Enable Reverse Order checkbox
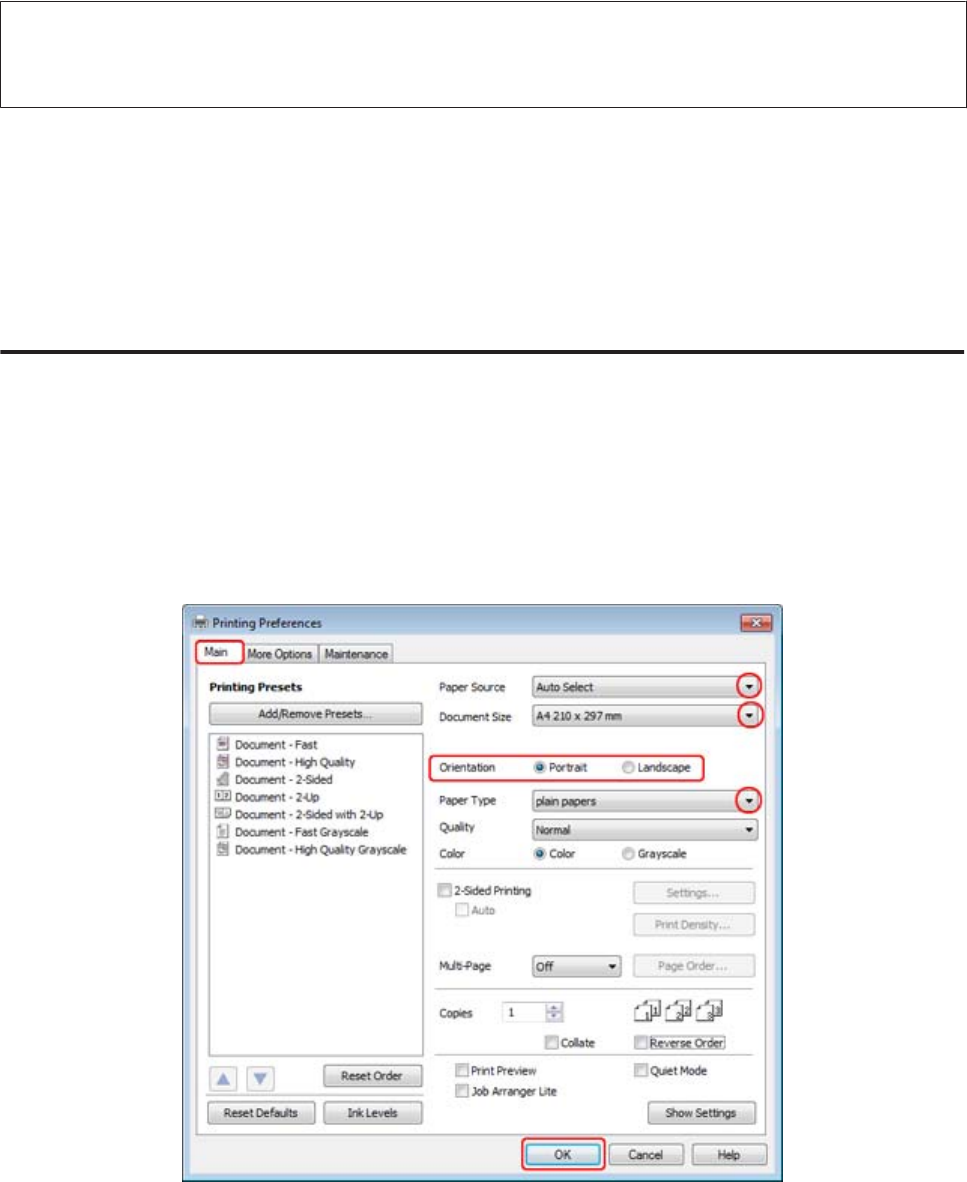Screen dimensions: 967x1182 click(x=641, y=1043)
